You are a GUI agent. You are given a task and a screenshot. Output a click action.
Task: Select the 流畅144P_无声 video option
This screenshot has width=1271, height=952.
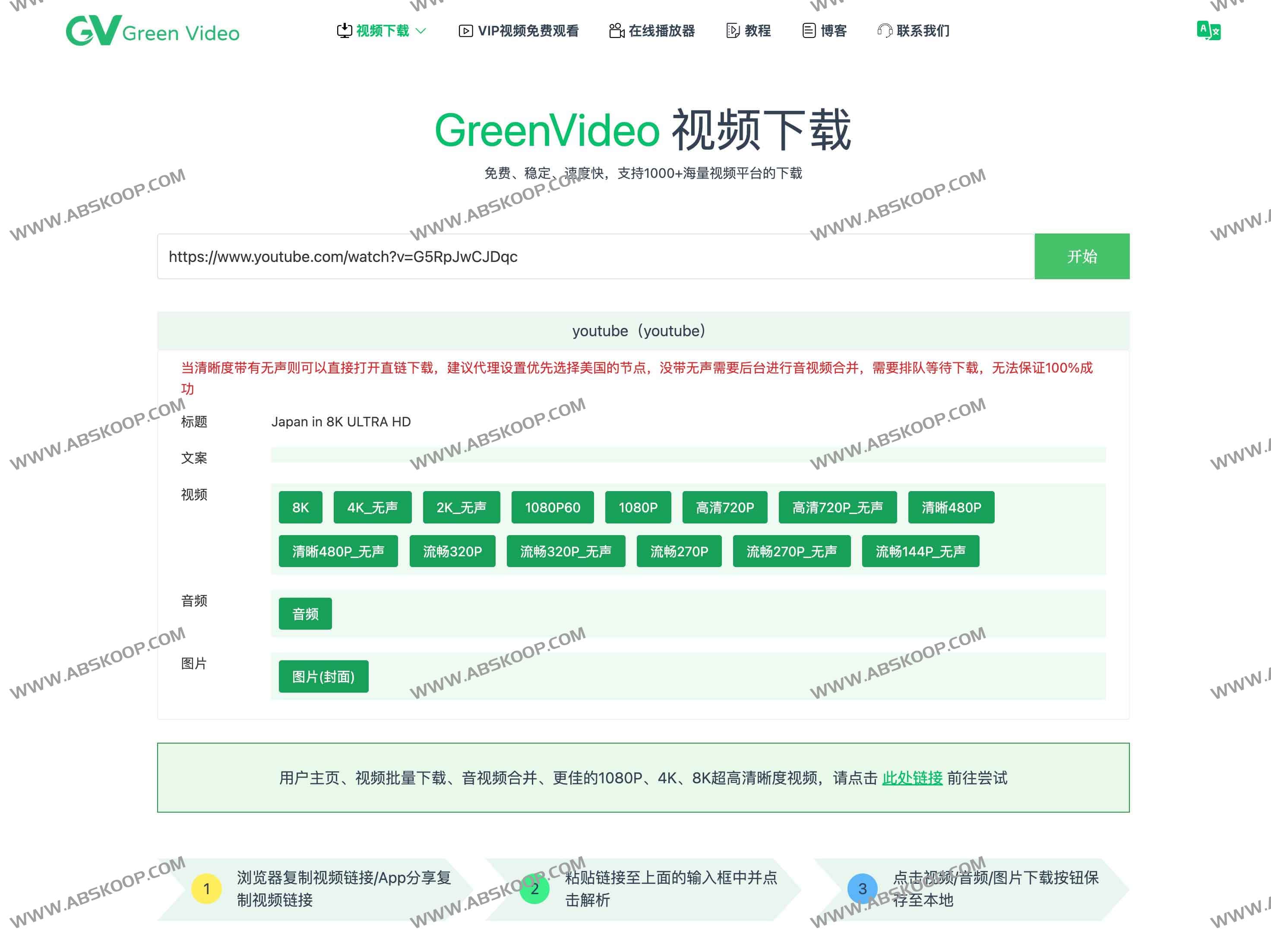tap(920, 552)
